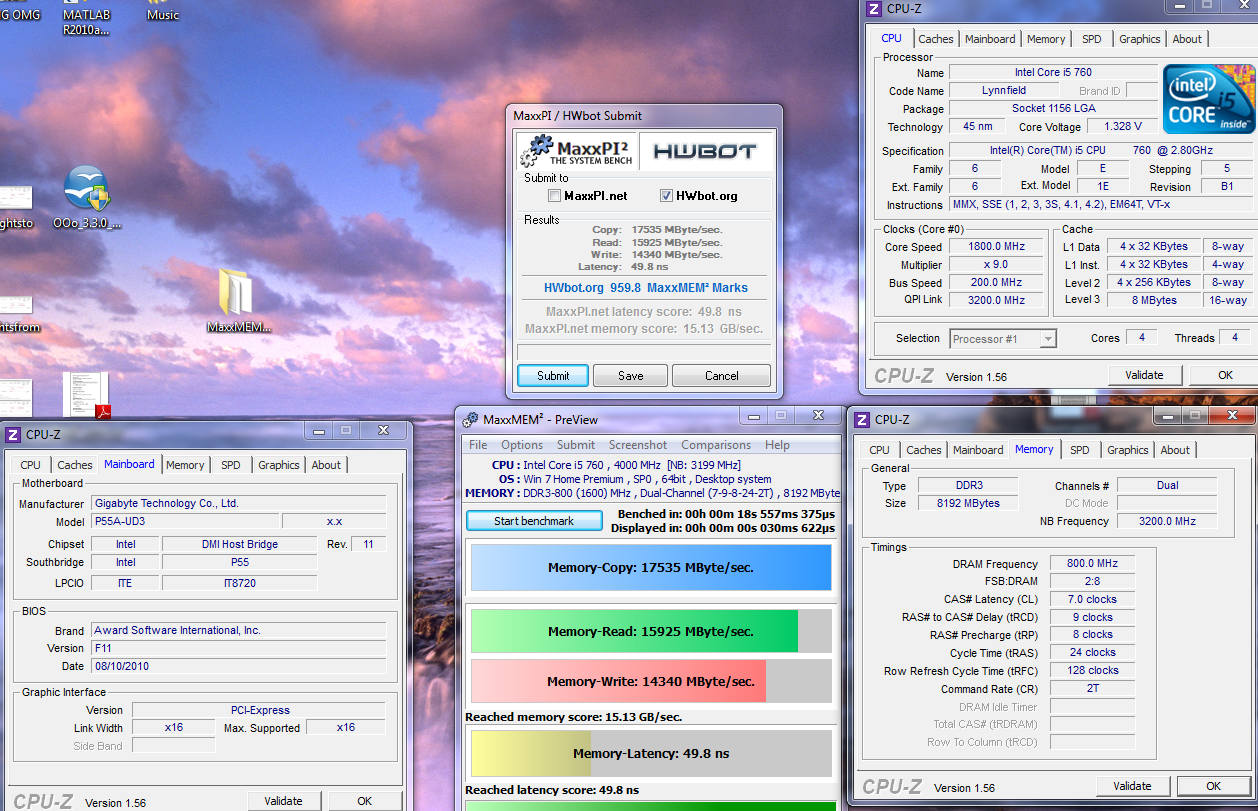Screen dimensions: 1258x811
Task: Click the Core Voltage 1.328 V value
Action: pyautogui.click(x=1123, y=127)
